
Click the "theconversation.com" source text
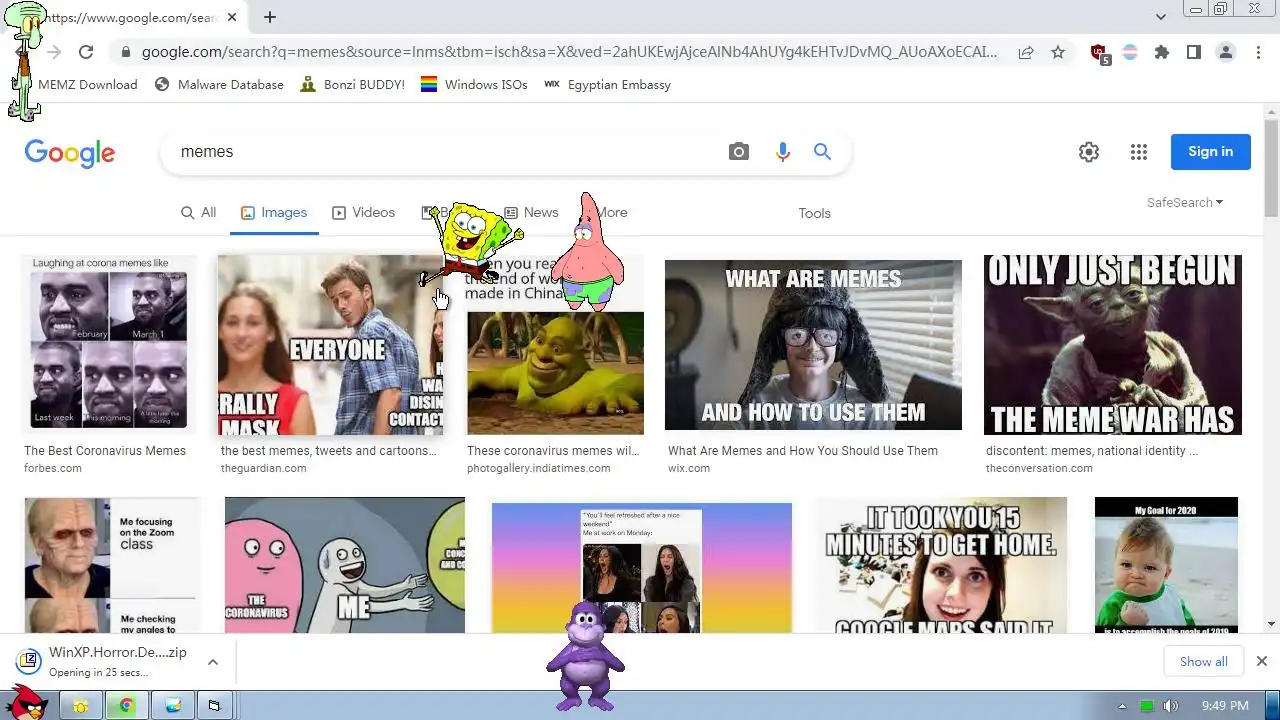pyautogui.click(x=1039, y=468)
